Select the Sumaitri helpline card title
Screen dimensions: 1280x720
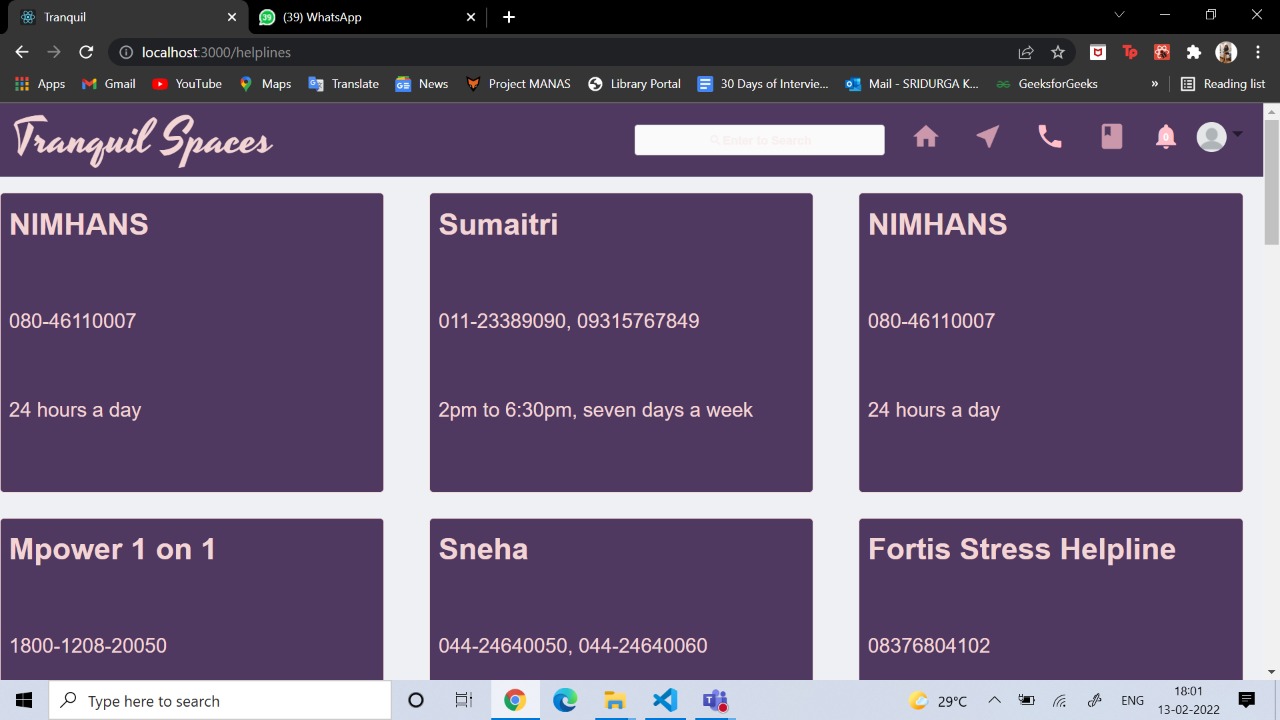click(498, 224)
